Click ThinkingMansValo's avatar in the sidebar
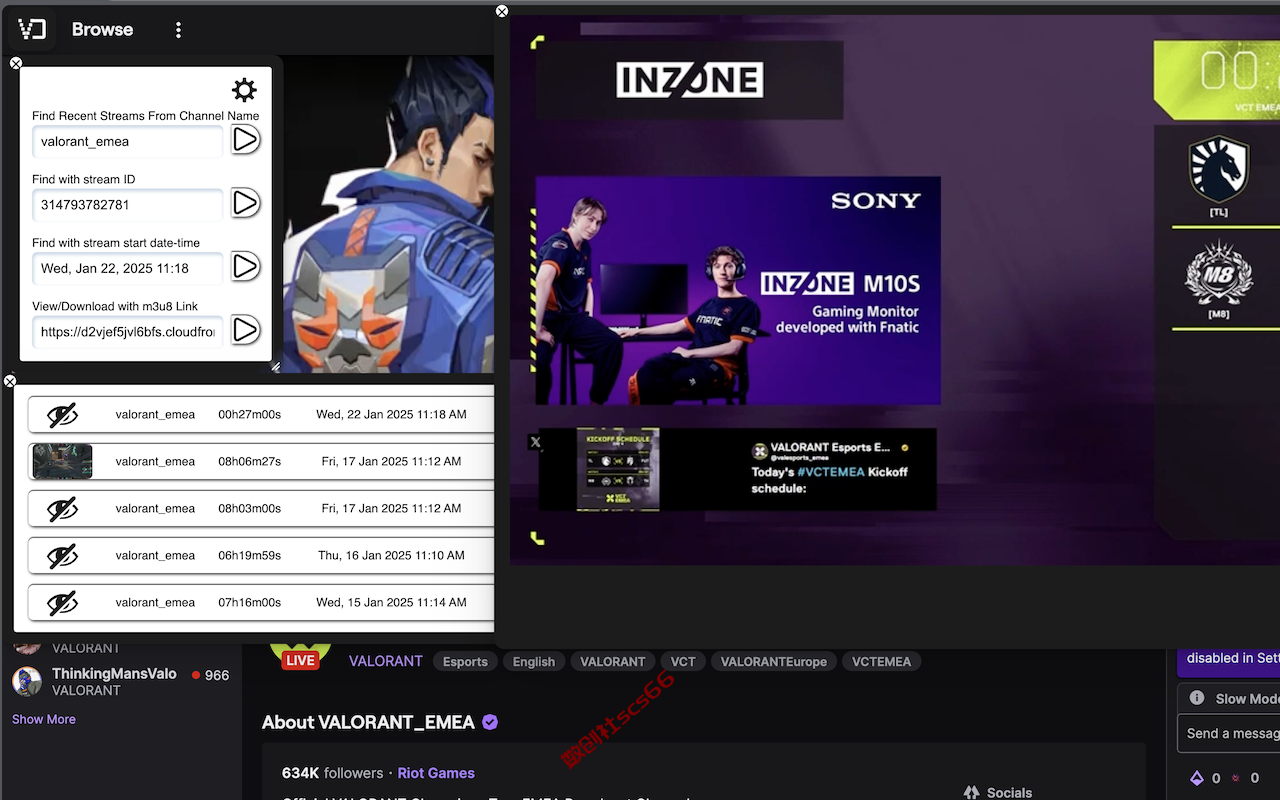Image resolution: width=1280 pixels, height=800 pixels. [27, 682]
